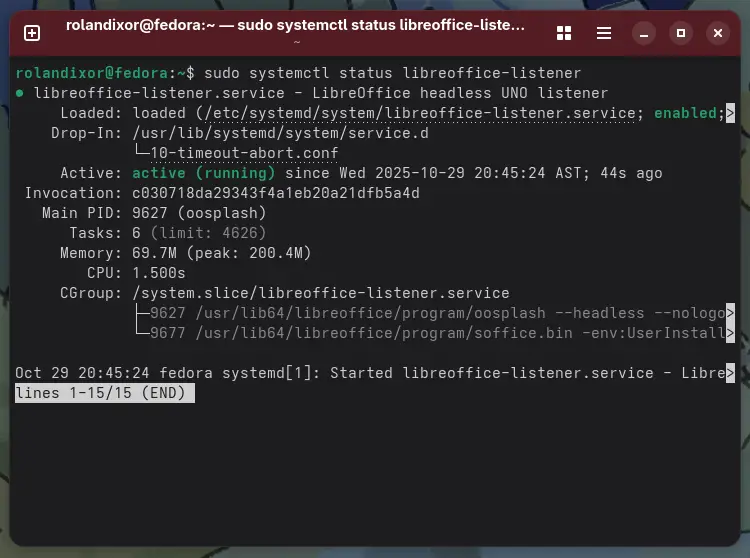
Task: Open the hamburger main menu
Action: (x=603, y=33)
